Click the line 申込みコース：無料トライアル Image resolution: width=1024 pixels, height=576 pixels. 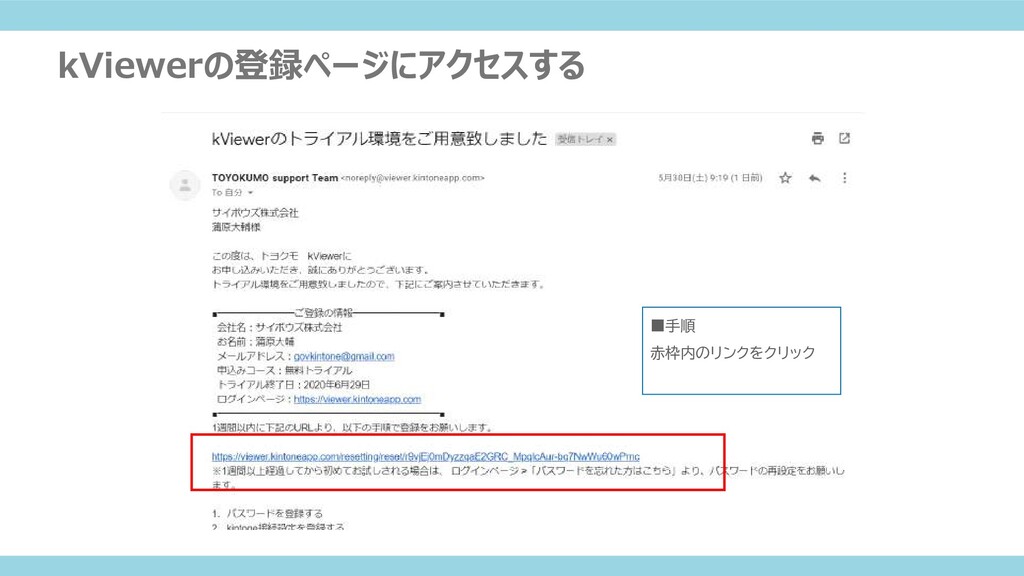tap(284, 370)
